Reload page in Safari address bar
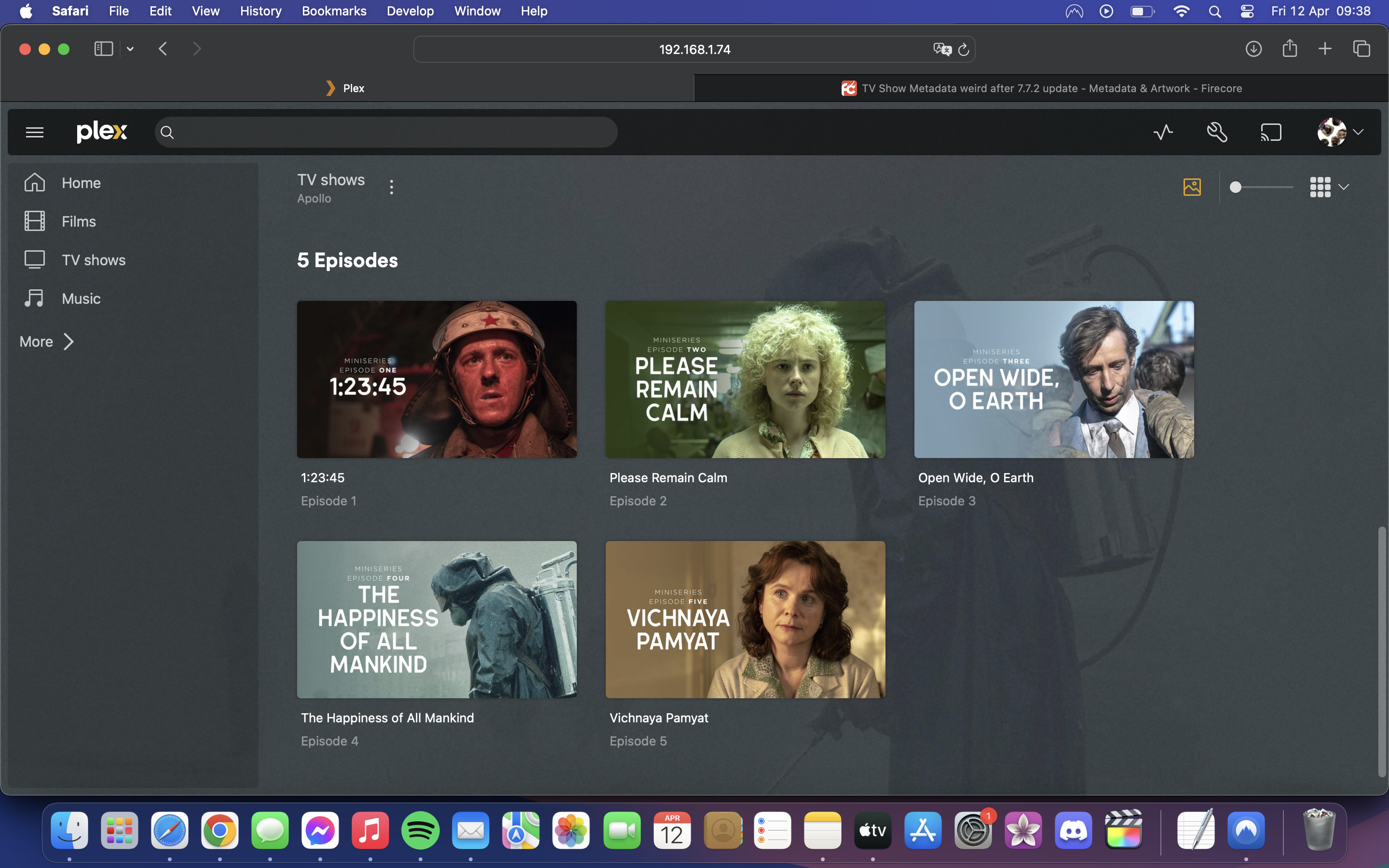 click(x=964, y=50)
